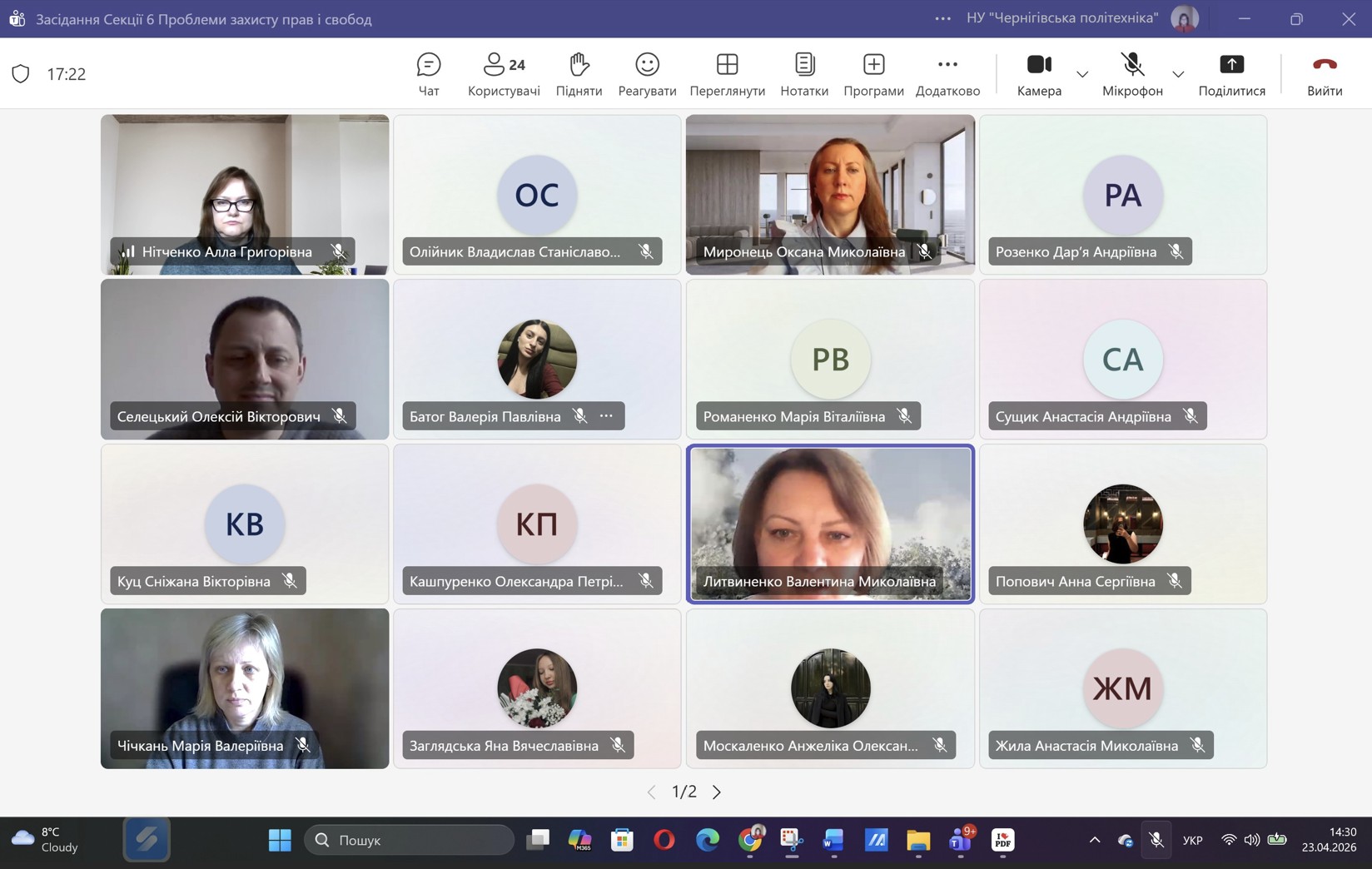Show the Користувачі participants list
This screenshot has width=1372, height=869.
[504, 74]
